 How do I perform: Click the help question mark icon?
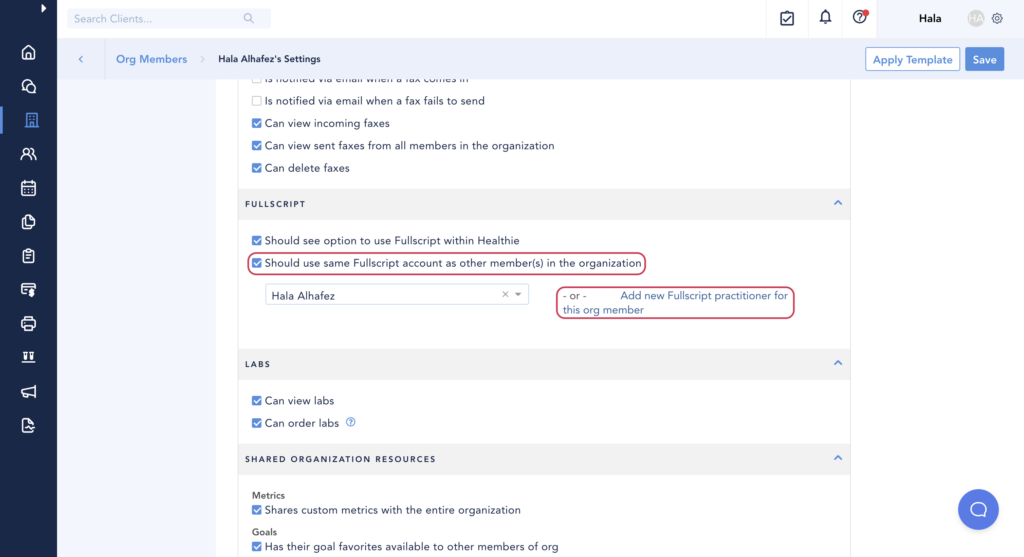pos(860,18)
